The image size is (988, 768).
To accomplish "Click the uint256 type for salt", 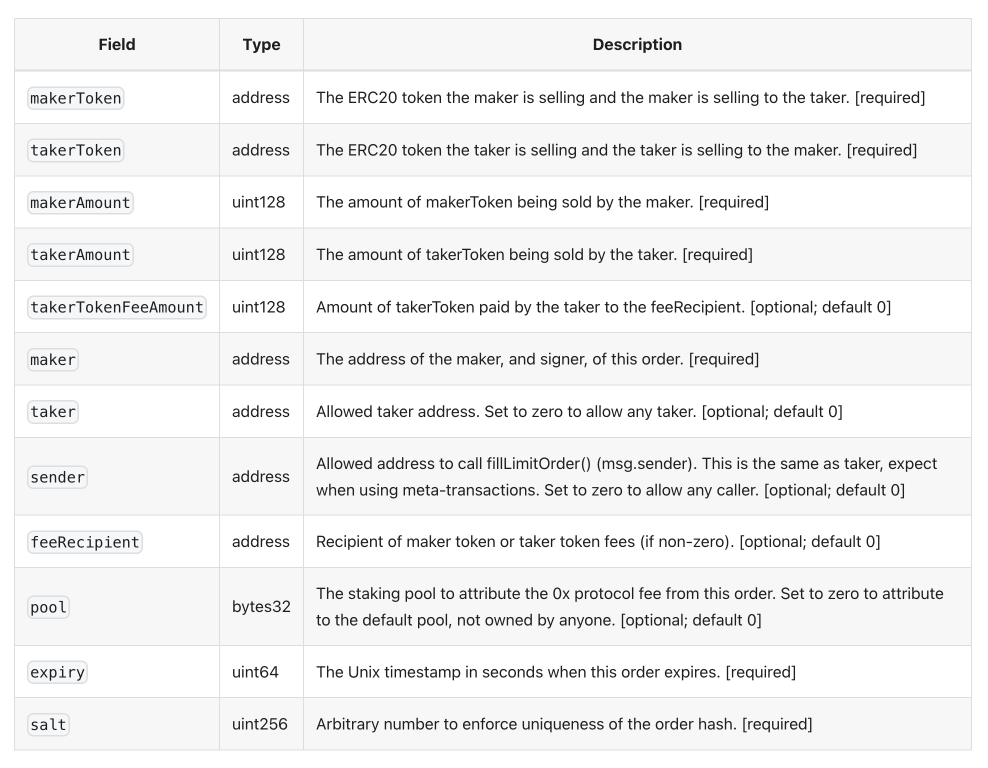I will [260, 724].
